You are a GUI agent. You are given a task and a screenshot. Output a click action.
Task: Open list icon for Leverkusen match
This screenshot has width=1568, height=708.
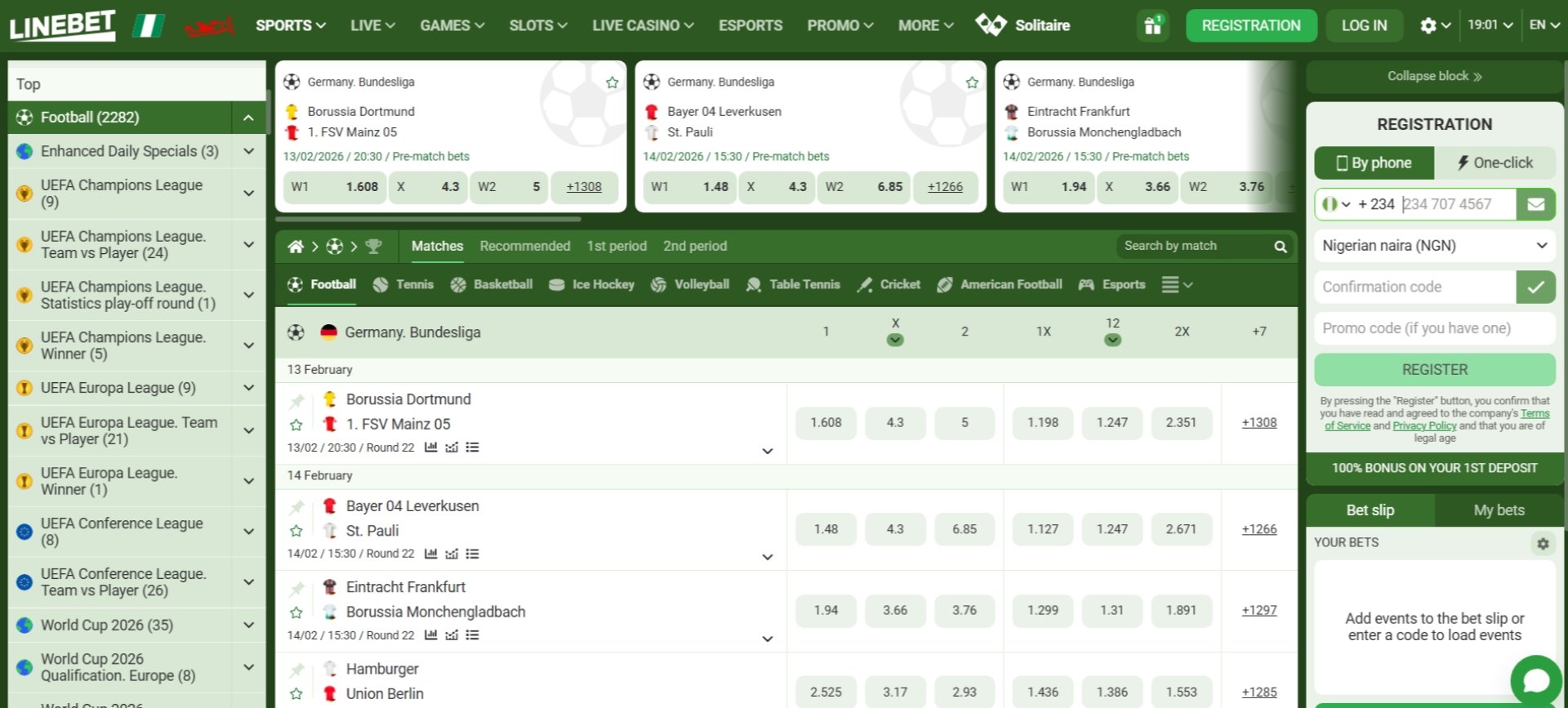[x=472, y=554]
